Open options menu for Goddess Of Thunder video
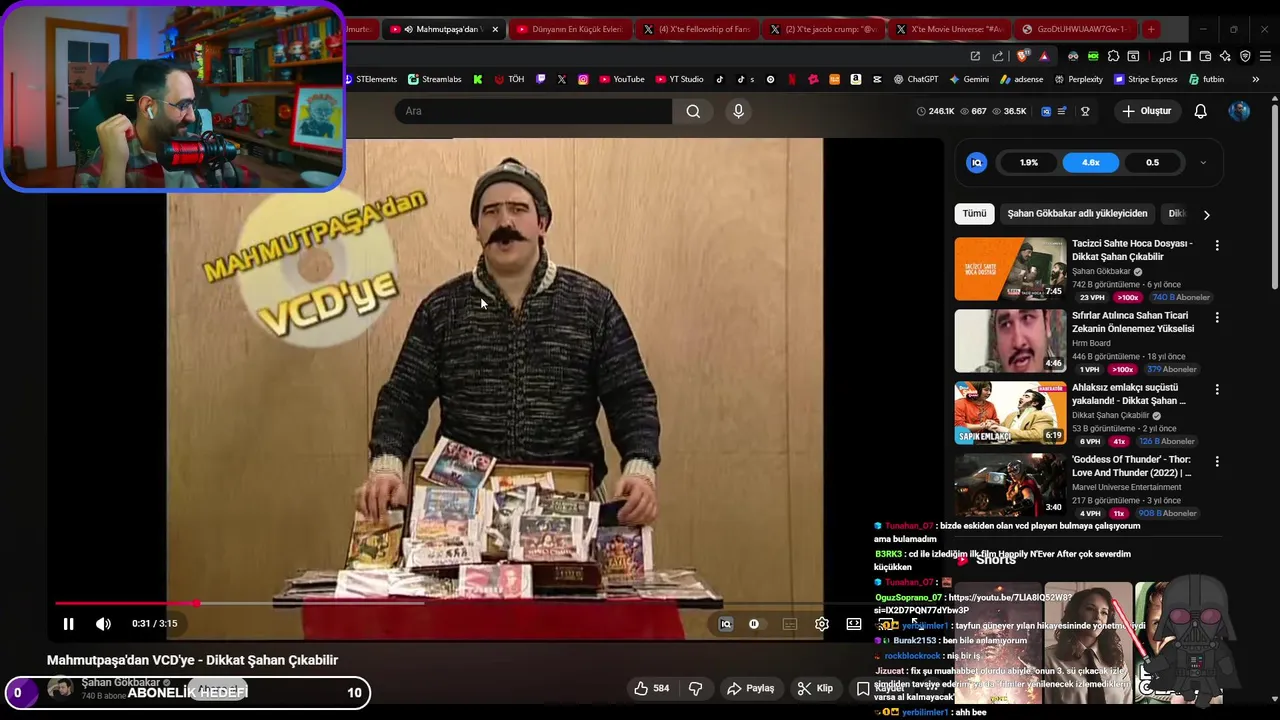Image resolution: width=1280 pixels, height=720 pixels. (x=1217, y=461)
